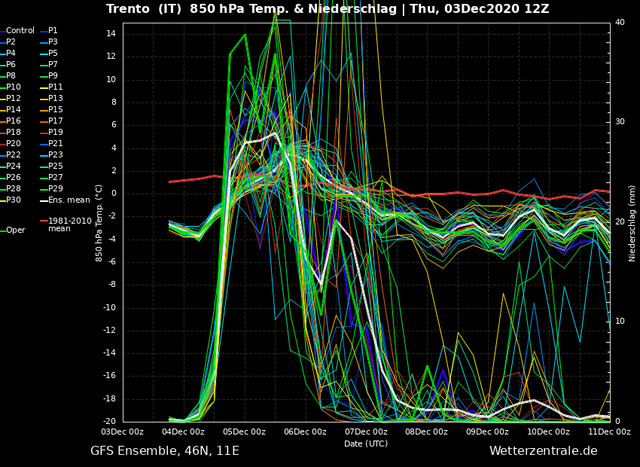Click the P26 legend entry
This screenshot has width=640, height=467.
click(11, 177)
